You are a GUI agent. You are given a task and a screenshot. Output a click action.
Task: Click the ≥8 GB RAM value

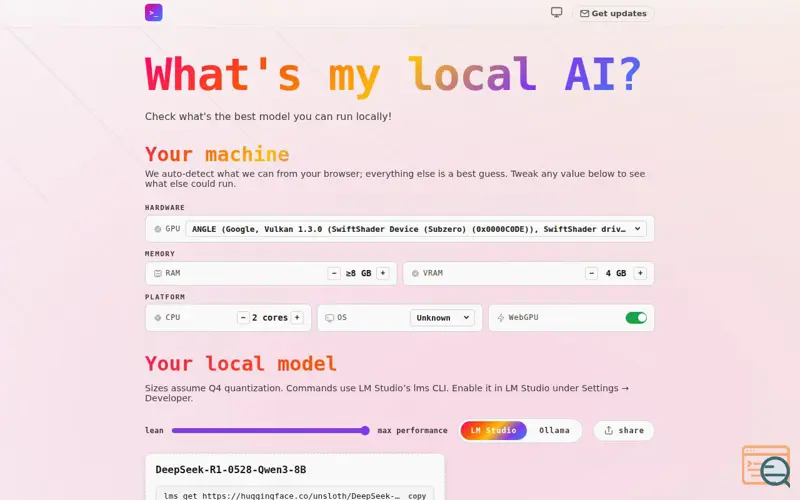pos(358,273)
